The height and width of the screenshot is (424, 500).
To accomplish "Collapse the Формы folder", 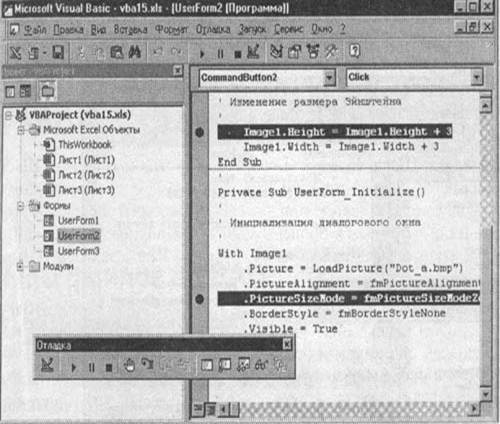I will click(21, 206).
